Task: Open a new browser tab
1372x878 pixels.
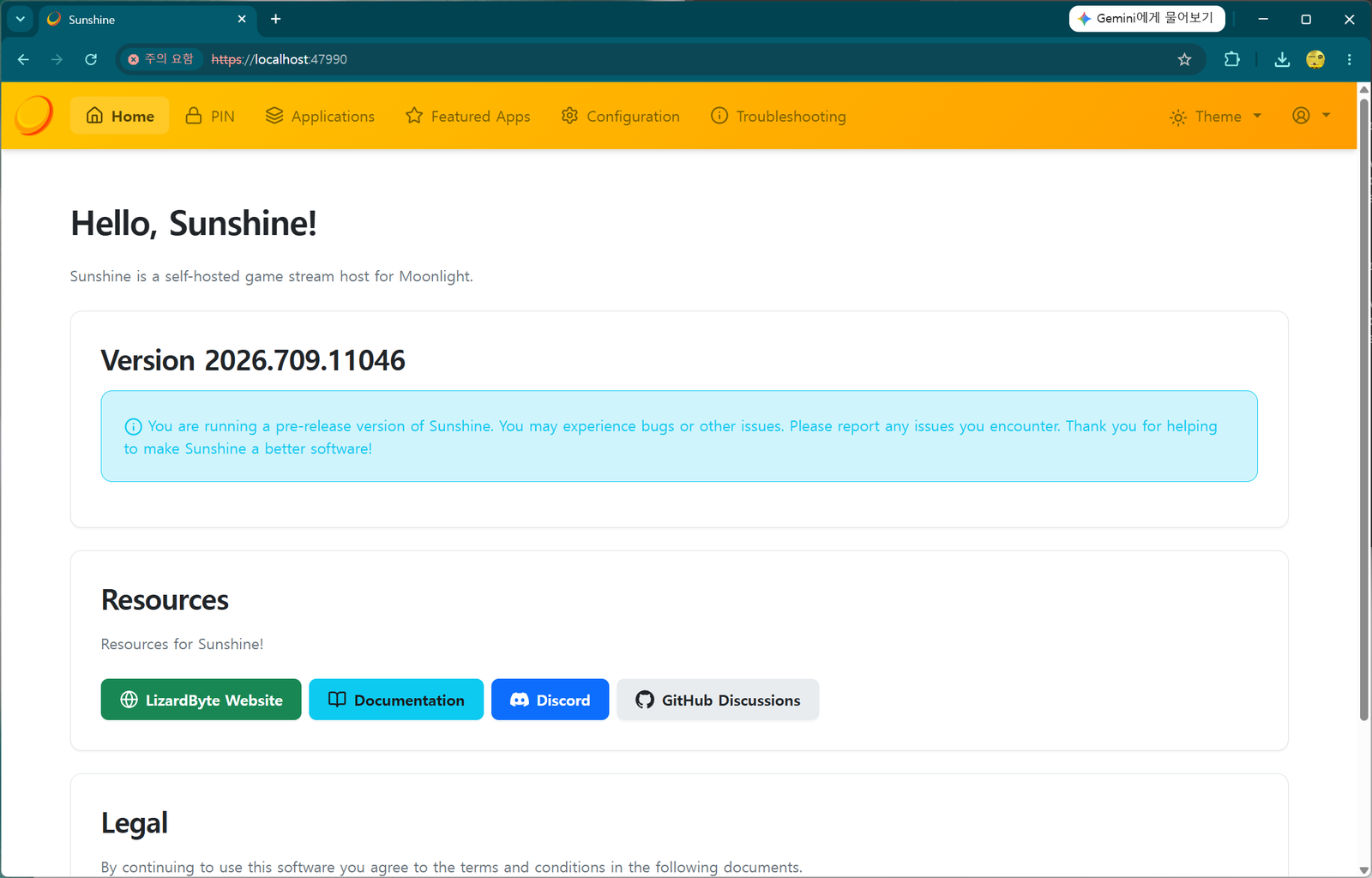Action: click(x=275, y=19)
